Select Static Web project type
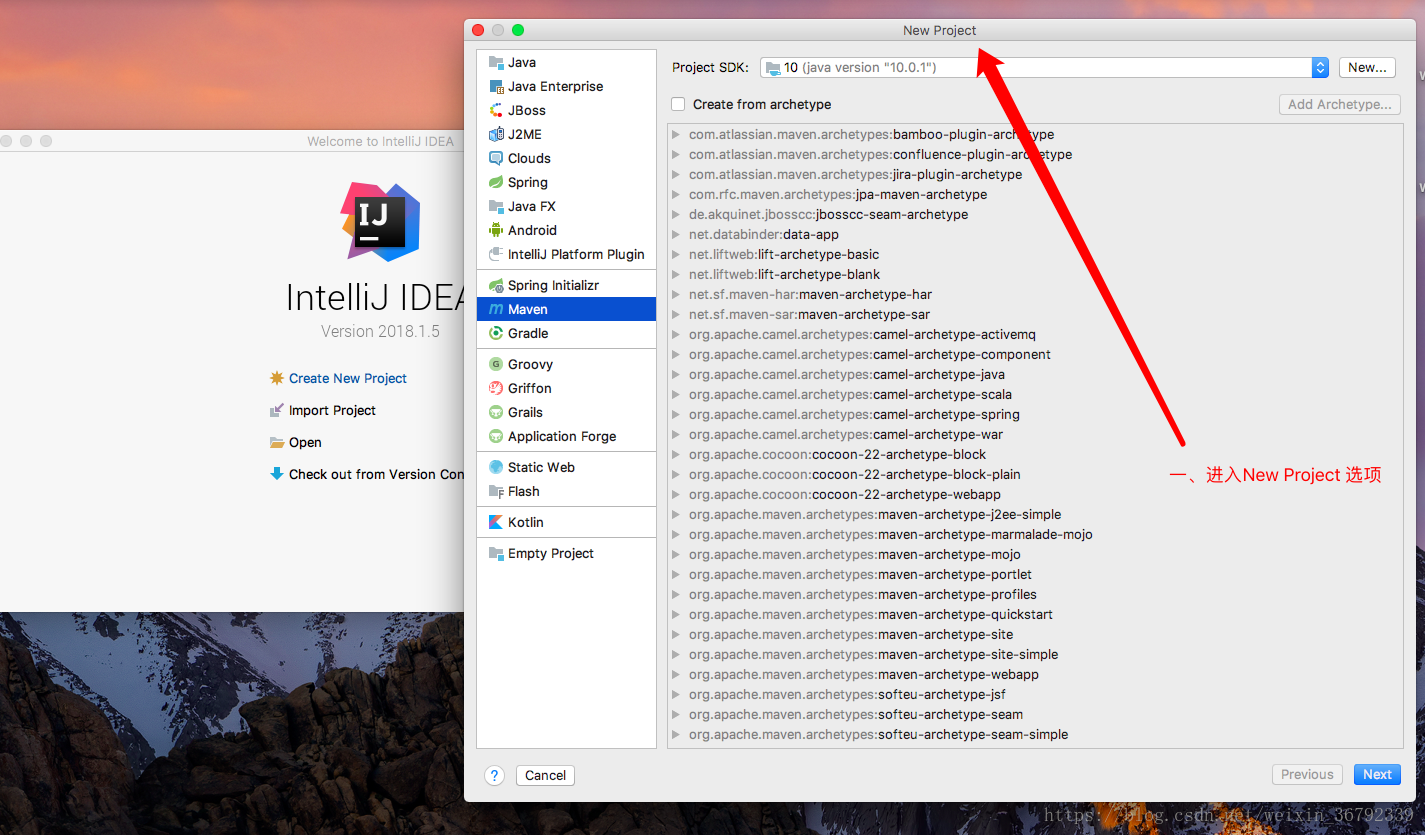The height and width of the screenshot is (835, 1425). point(566,467)
